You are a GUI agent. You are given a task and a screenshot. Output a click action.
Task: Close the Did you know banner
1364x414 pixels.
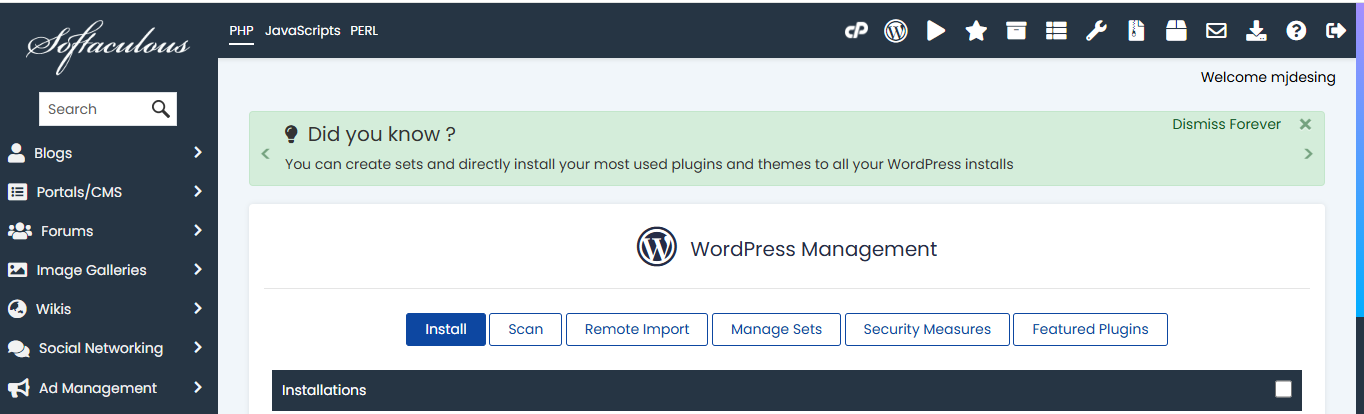[x=1305, y=124]
